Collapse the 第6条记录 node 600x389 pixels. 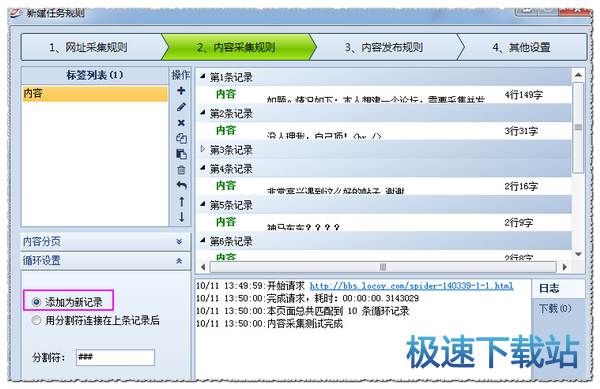(202, 240)
